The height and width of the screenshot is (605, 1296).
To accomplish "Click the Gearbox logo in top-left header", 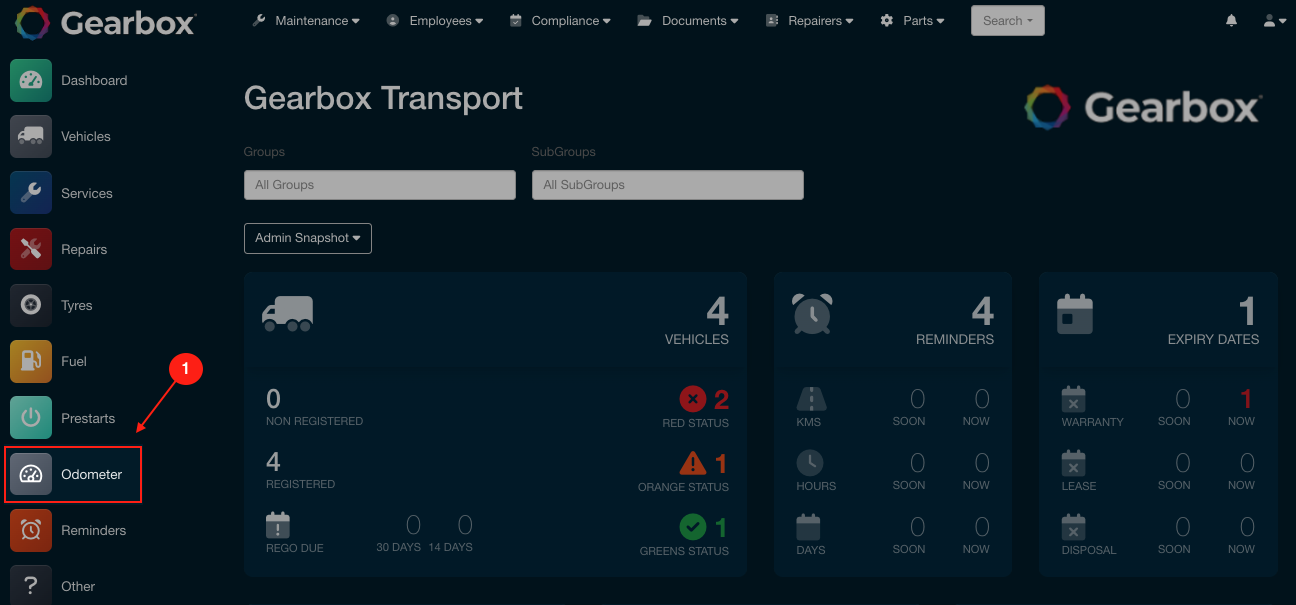I will (x=105, y=22).
